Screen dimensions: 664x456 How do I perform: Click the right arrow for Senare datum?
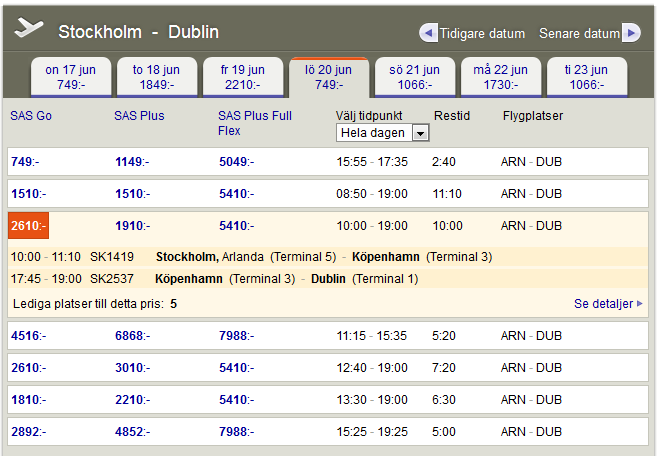pos(631,33)
